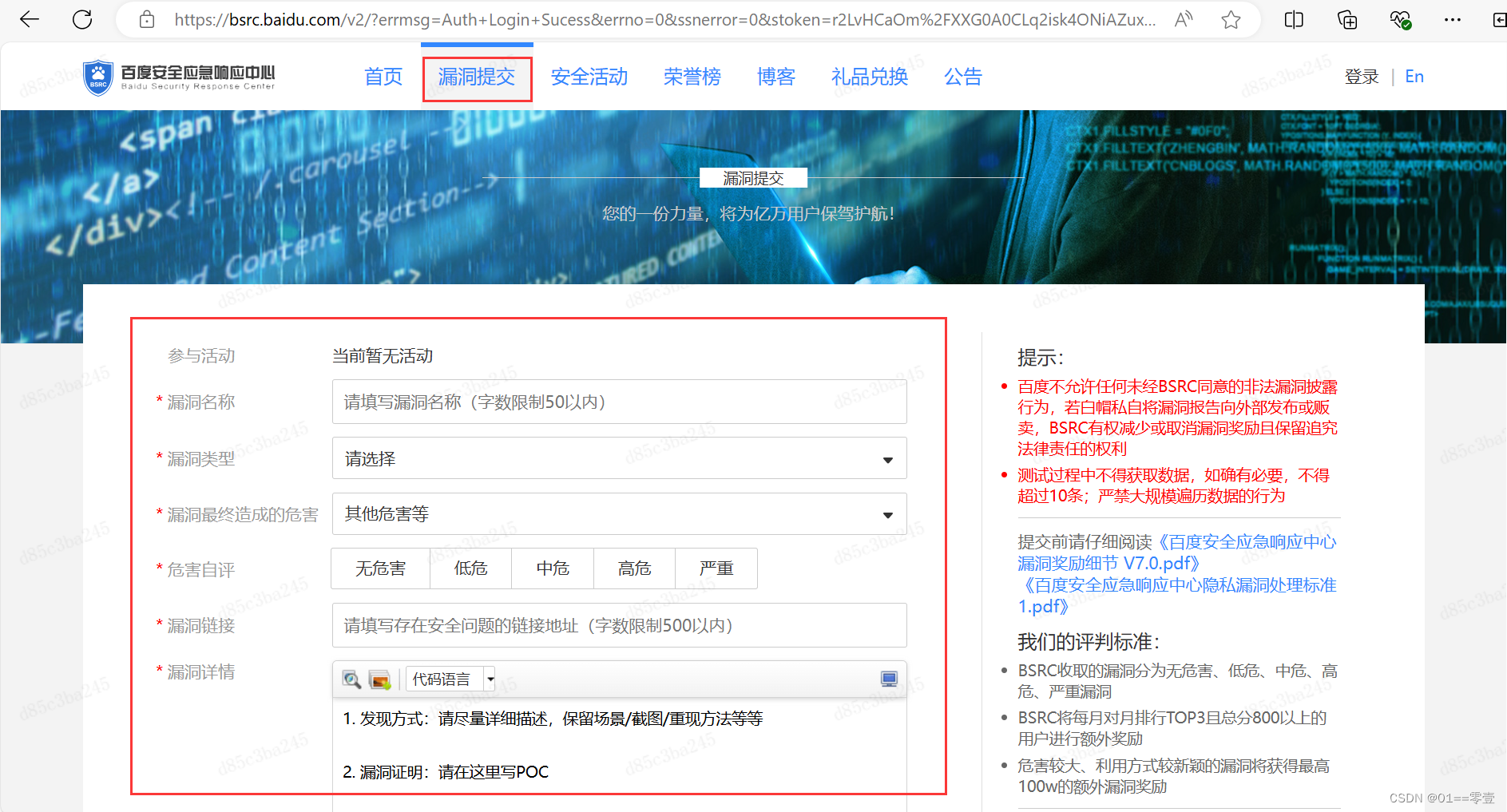The height and width of the screenshot is (812, 1507).
Task: Open the 公告 navigation item
Action: pyautogui.click(x=963, y=77)
